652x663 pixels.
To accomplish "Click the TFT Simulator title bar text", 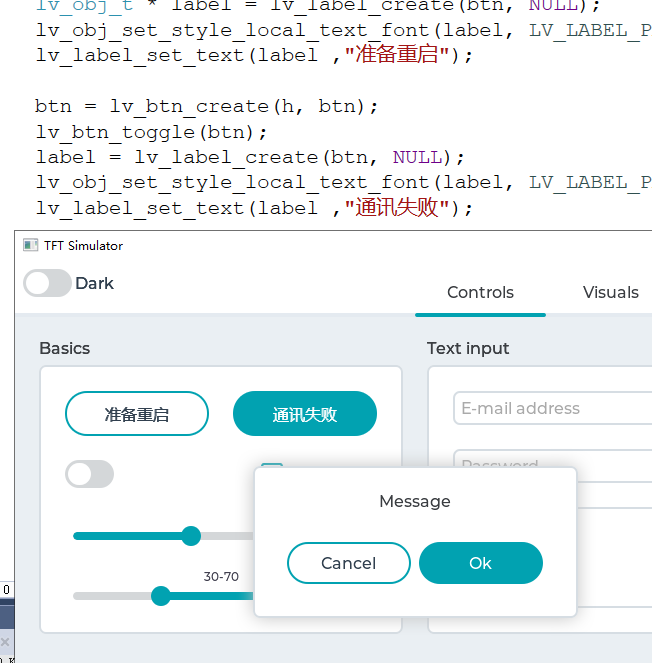I will tap(83, 246).
